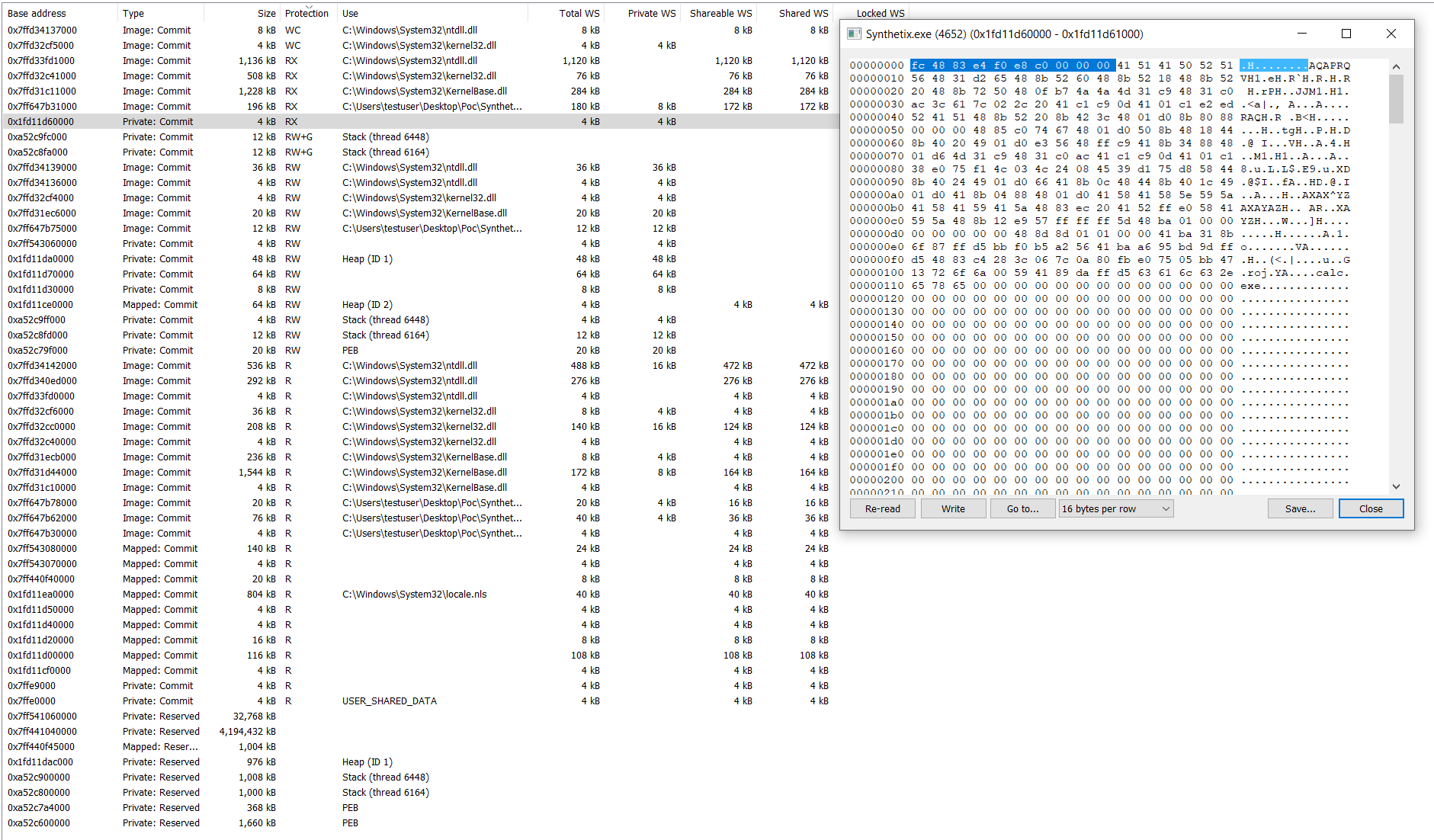Click the 'calc.' ASCII text in hex view
Screen dimensions: 1434x840
click(1333, 273)
